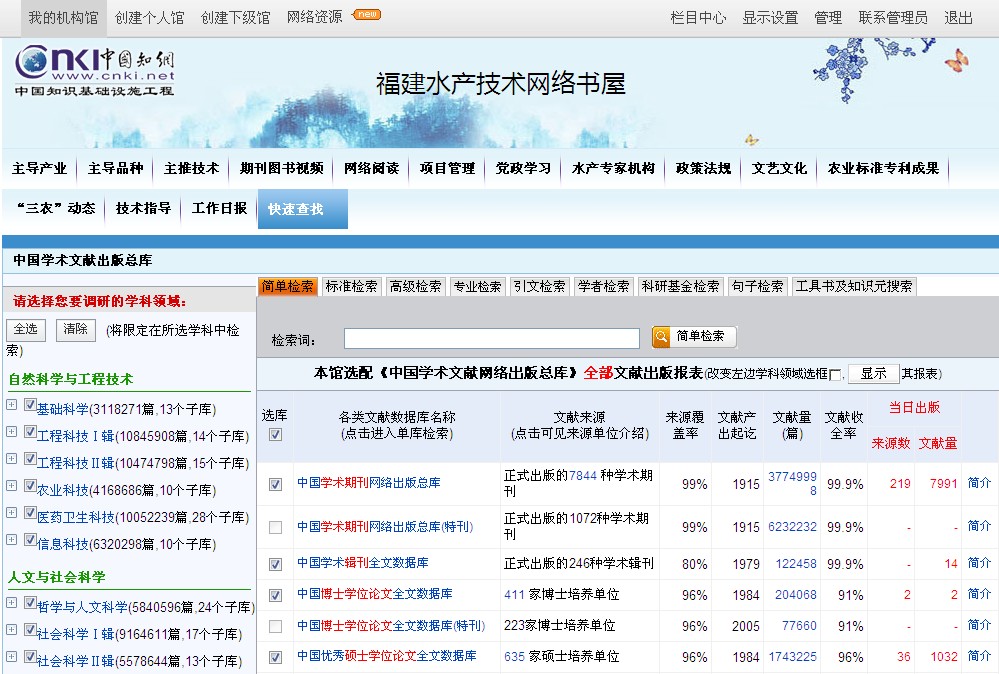Select the 快速查找 navigation item
Image resolution: width=999 pixels, height=674 pixels.
point(303,209)
